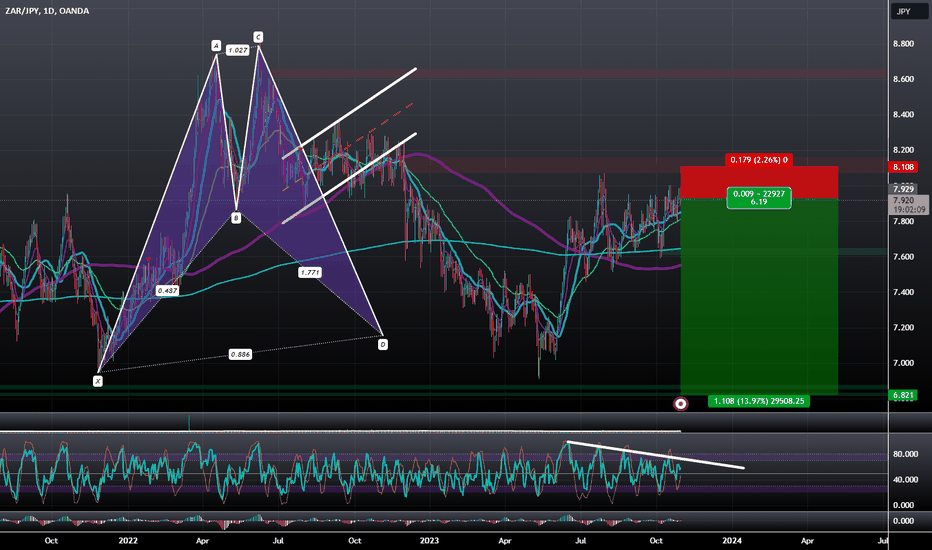
Task: Select harmonic pattern point C label
Action: (258, 37)
